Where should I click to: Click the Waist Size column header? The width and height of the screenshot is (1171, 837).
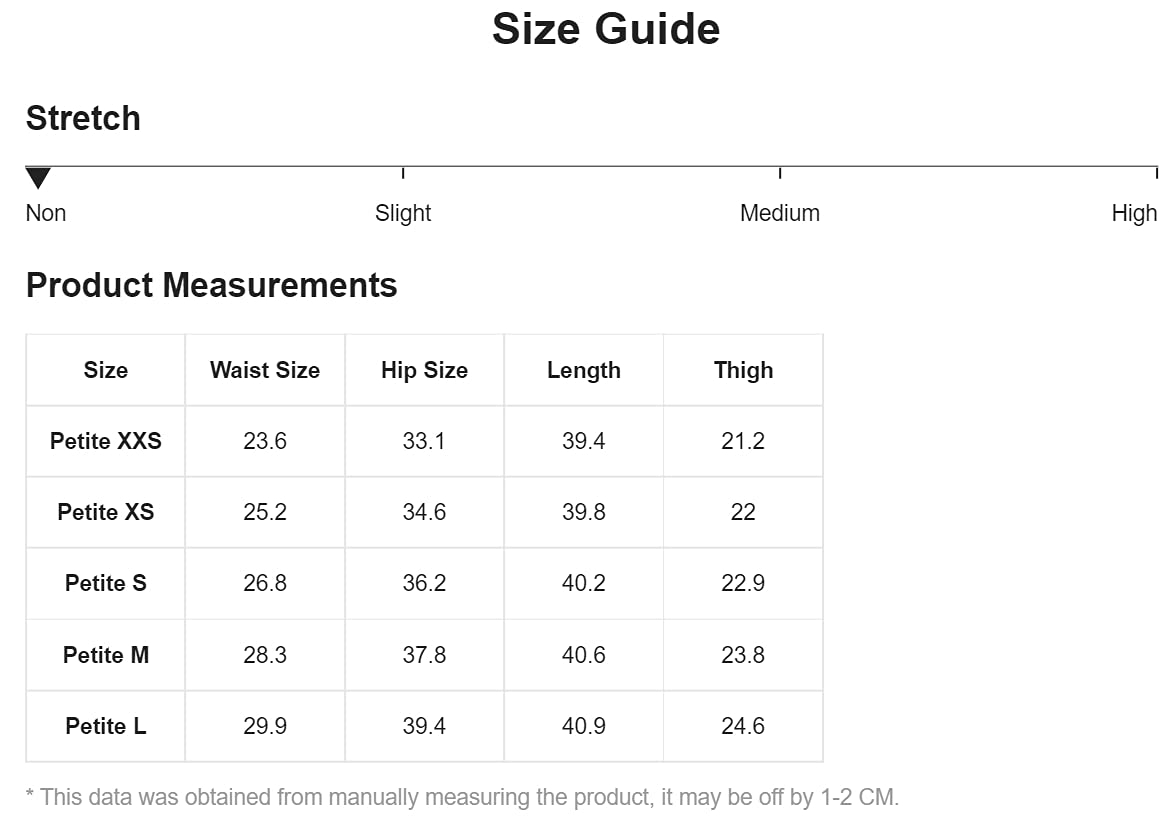(265, 370)
